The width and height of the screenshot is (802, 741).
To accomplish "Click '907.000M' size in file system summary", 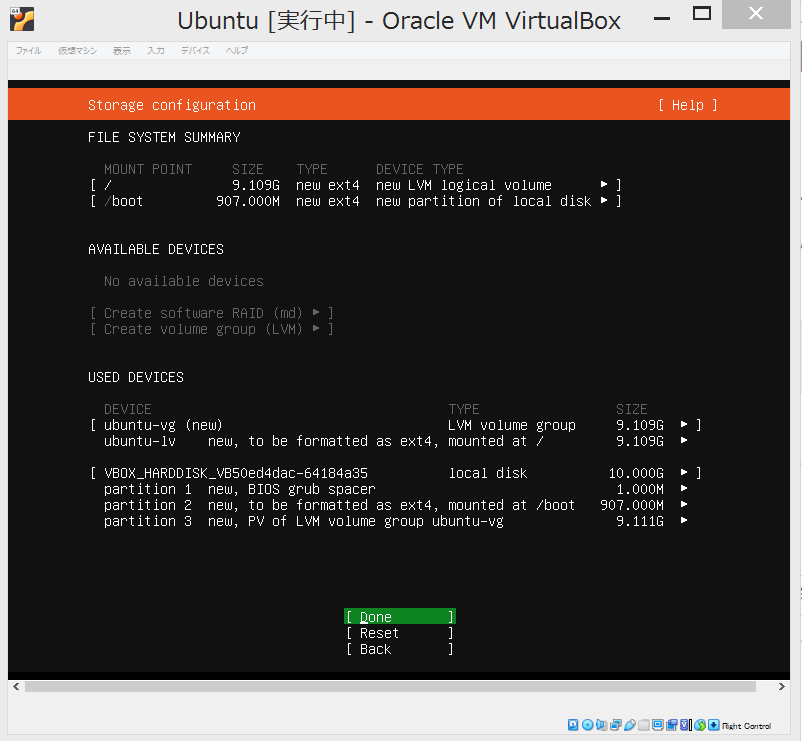I will [x=248, y=201].
